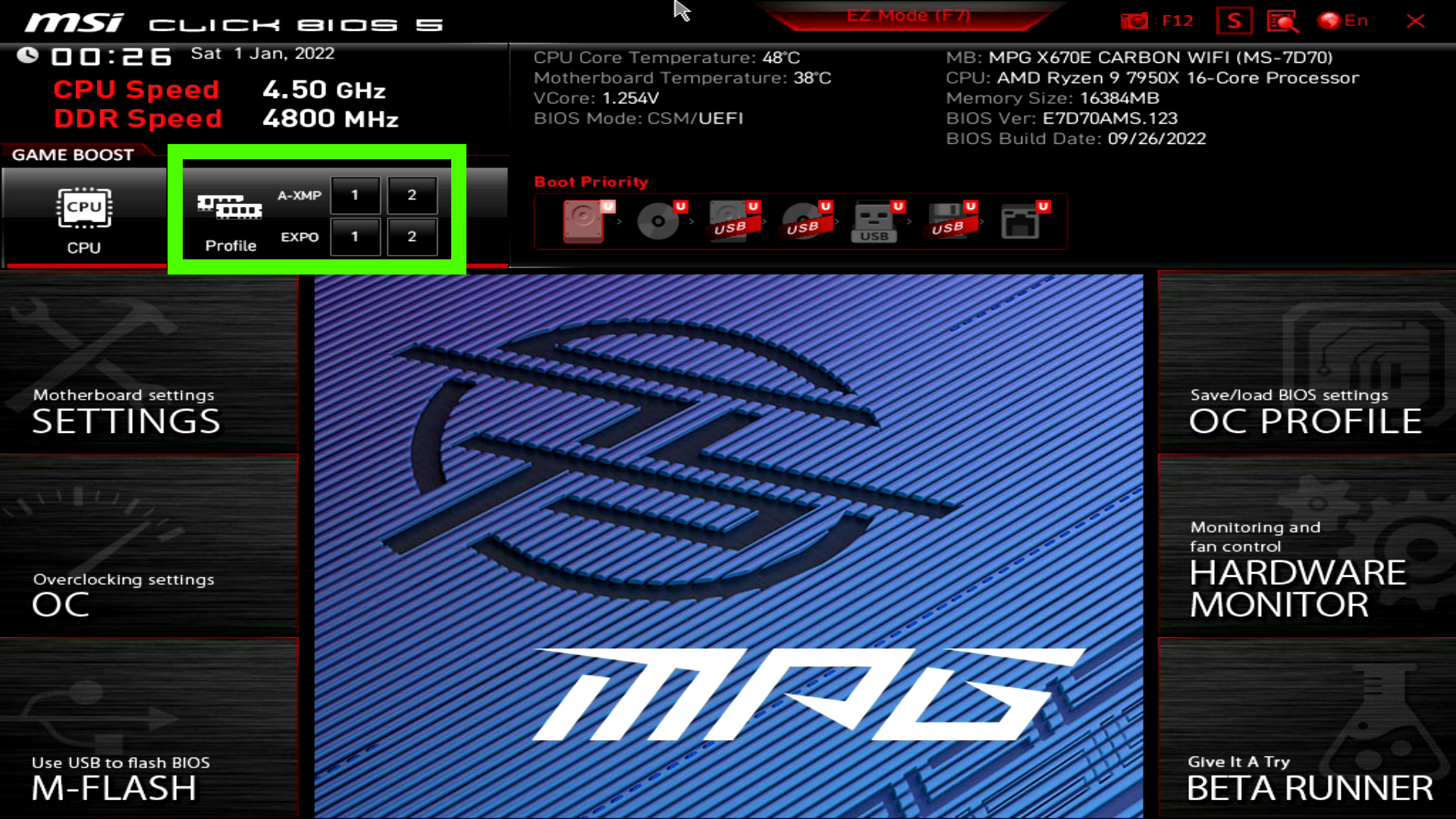Enable EXPO profile 2
Image resolution: width=1456 pixels, height=819 pixels.
click(412, 237)
